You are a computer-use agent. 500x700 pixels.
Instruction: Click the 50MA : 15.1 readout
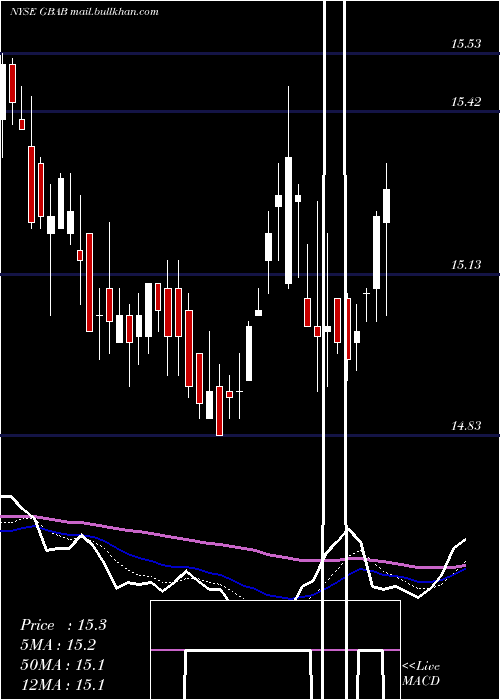pos(62,665)
